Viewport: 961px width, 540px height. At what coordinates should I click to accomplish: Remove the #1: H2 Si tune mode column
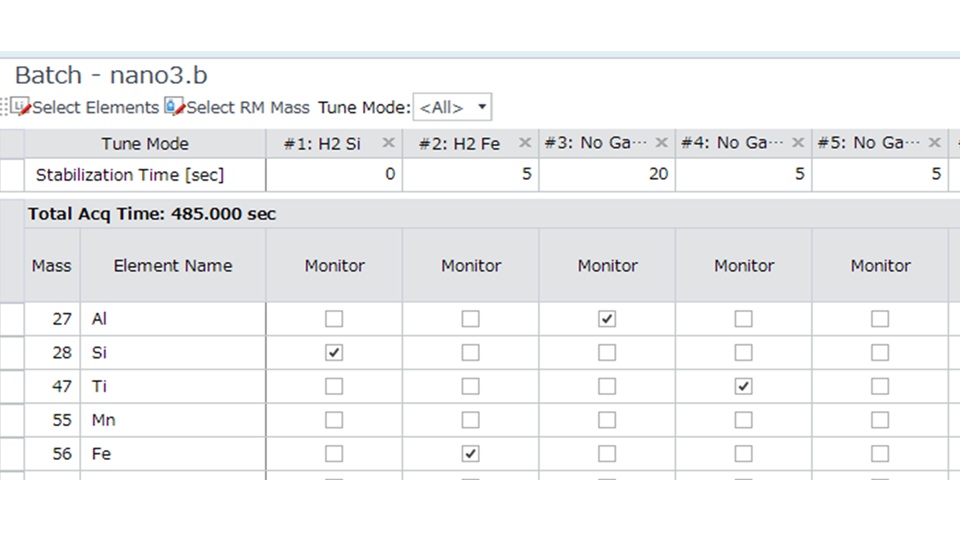[388, 143]
